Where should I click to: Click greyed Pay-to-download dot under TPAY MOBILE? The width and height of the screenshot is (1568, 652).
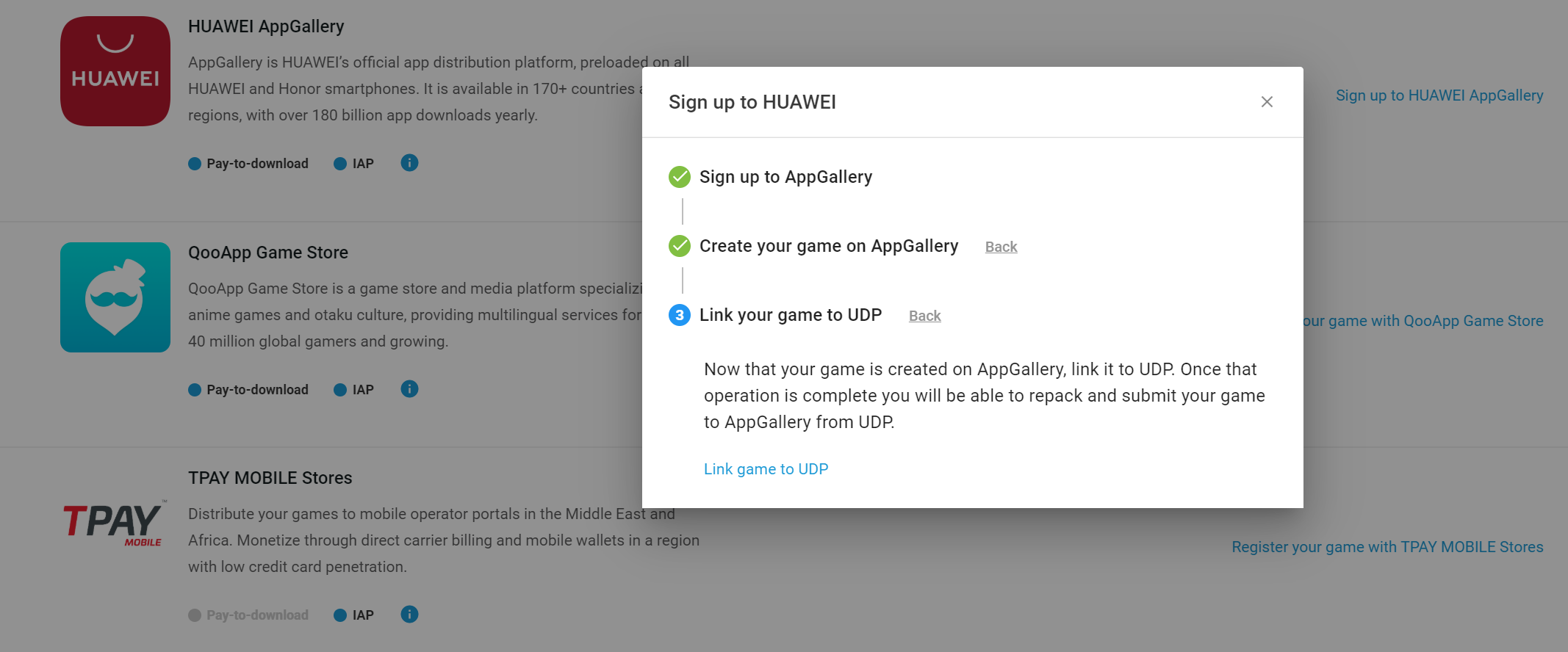pyautogui.click(x=195, y=615)
